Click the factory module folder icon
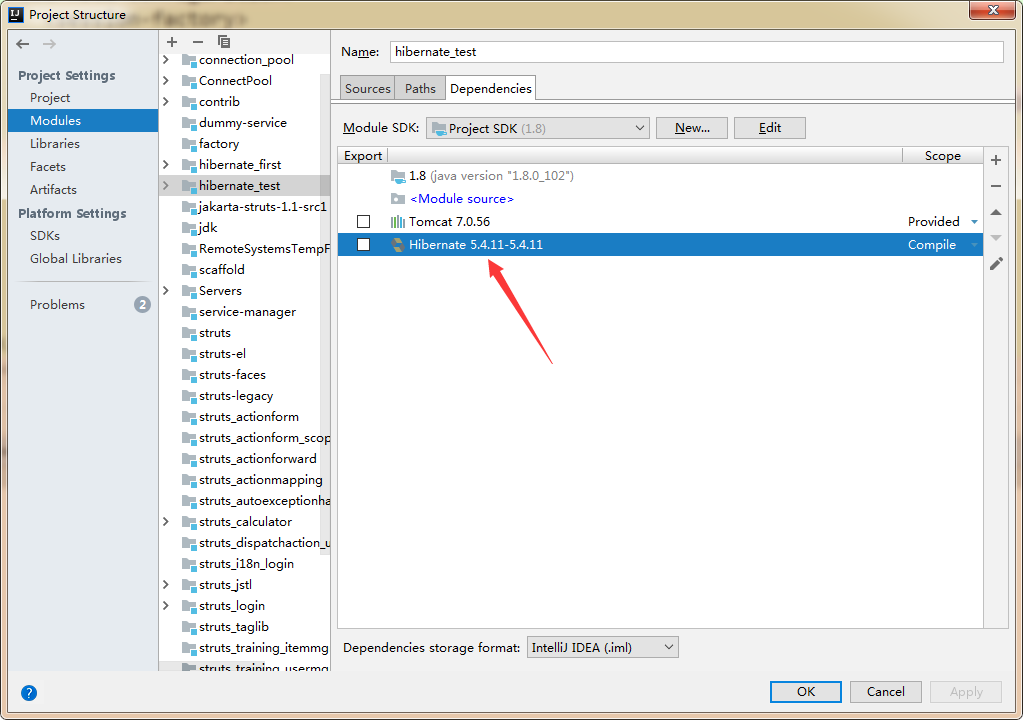 click(189, 144)
